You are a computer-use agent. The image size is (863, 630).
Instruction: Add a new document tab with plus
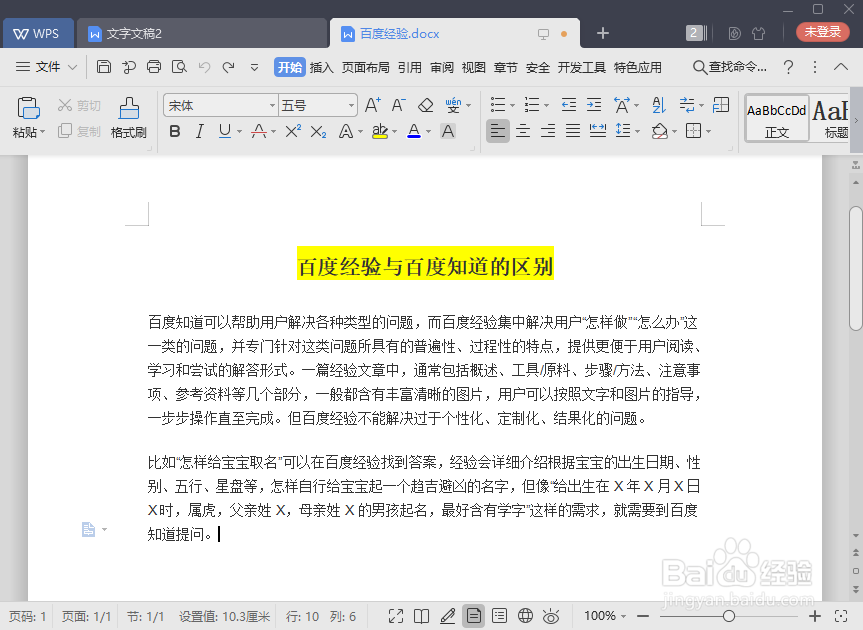pyautogui.click(x=603, y=33)
